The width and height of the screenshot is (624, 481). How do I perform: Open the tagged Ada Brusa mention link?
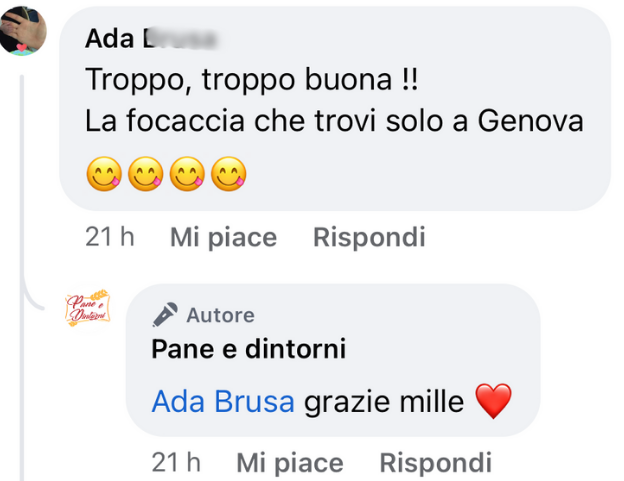coord(223,402)
